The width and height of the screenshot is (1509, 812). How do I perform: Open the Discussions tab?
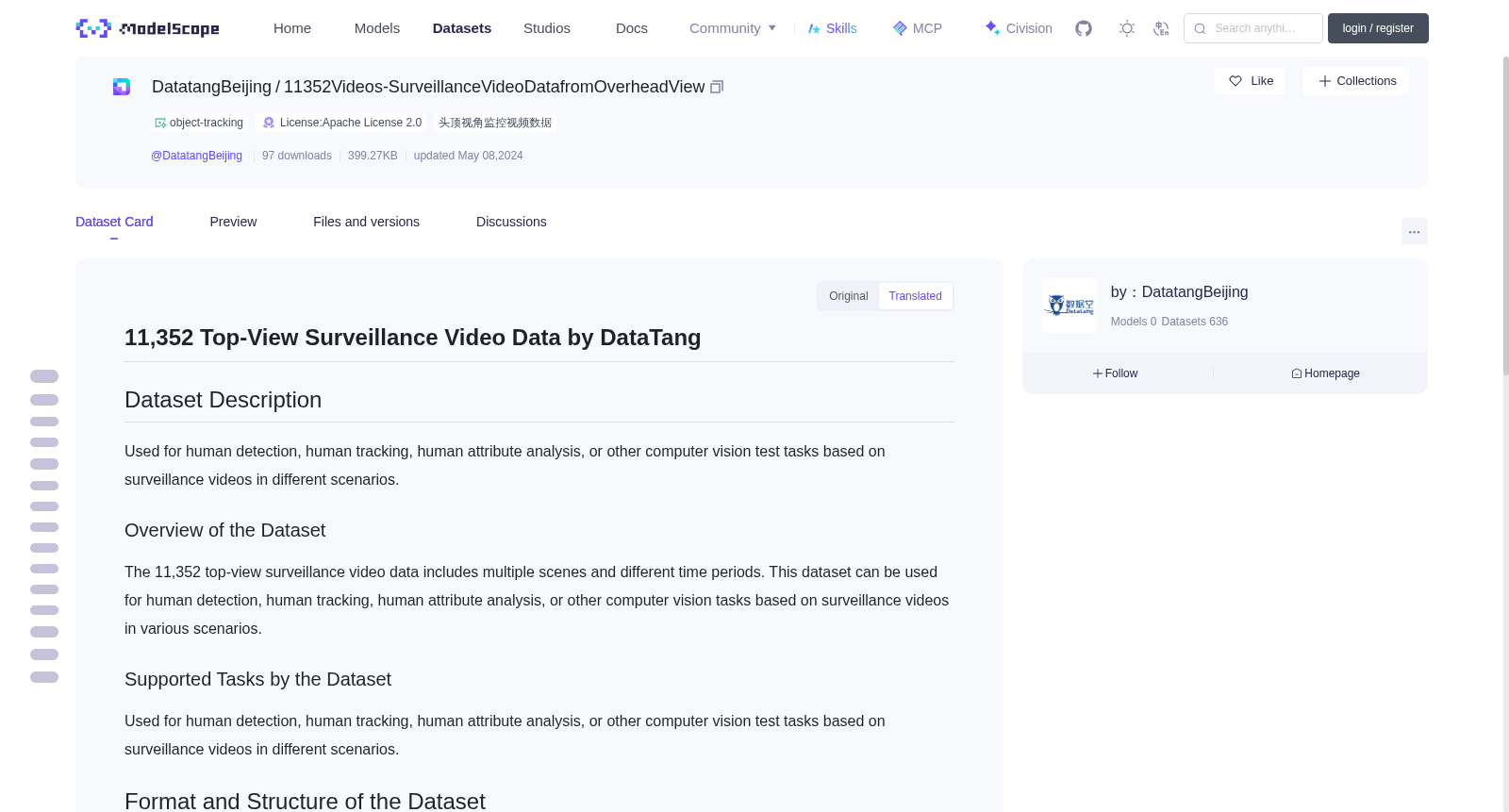[x=511, y=222]
